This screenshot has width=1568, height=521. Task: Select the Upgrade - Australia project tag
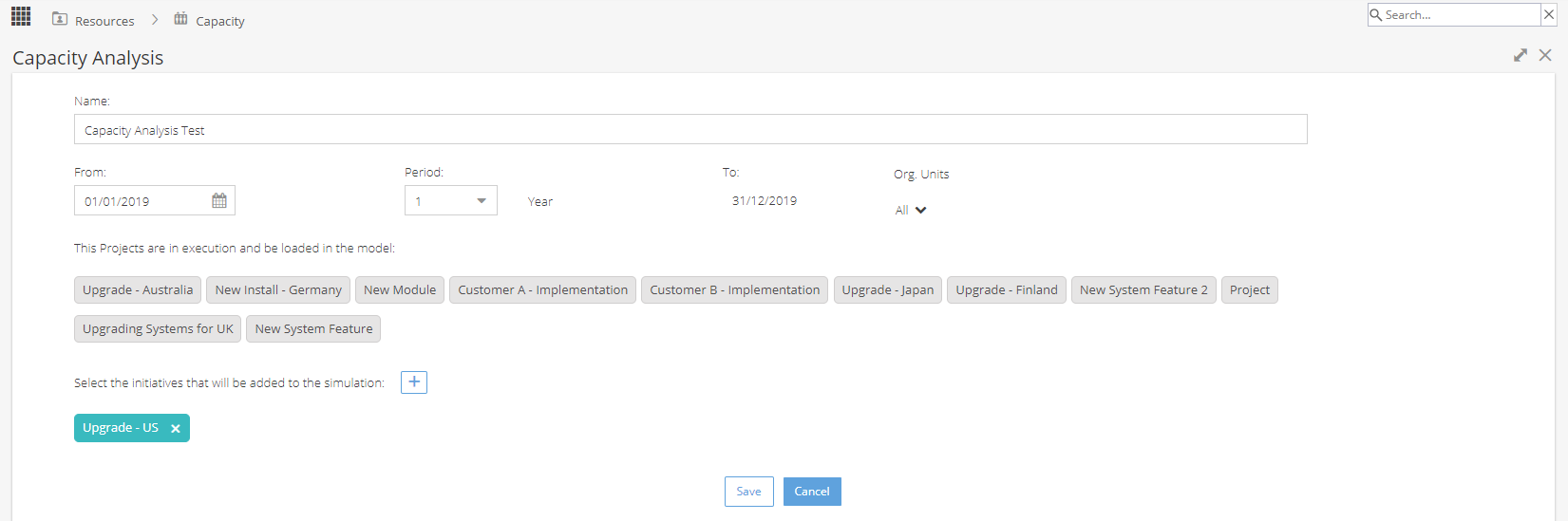click(138, 290)
